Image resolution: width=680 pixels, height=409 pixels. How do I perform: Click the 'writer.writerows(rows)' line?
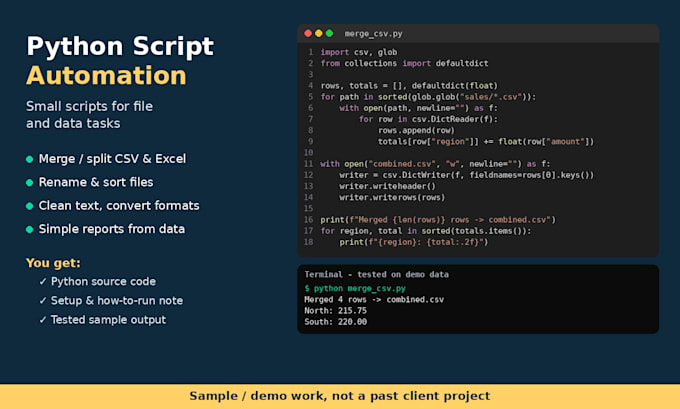[392, 197]
